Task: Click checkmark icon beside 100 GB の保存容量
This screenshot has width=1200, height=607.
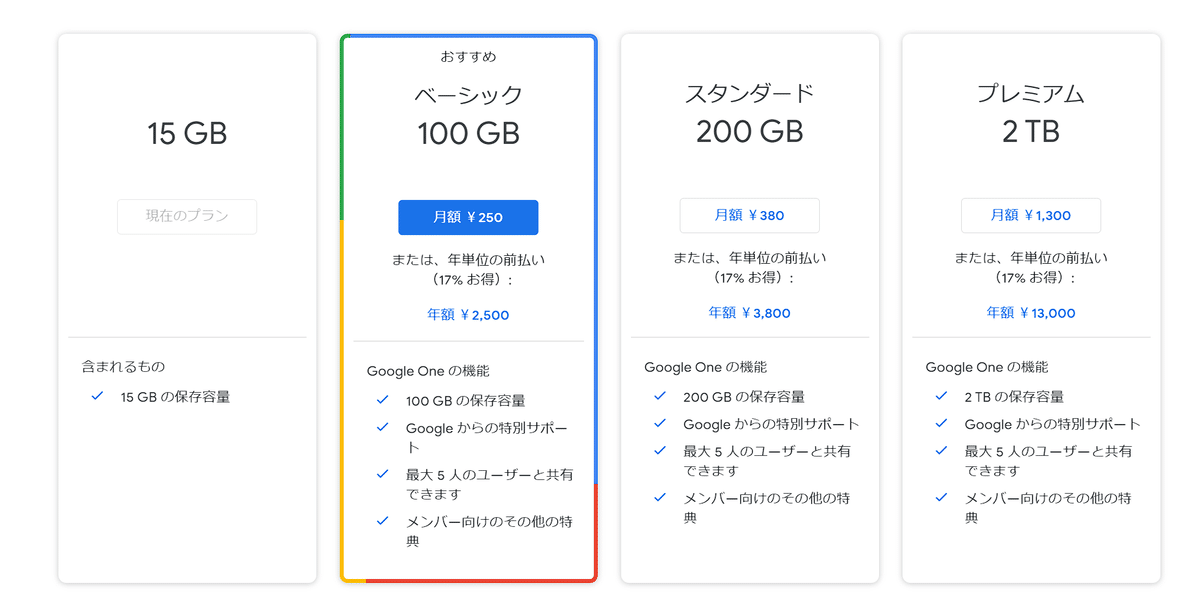Action: pyautogui.click(x=382, y=400)
